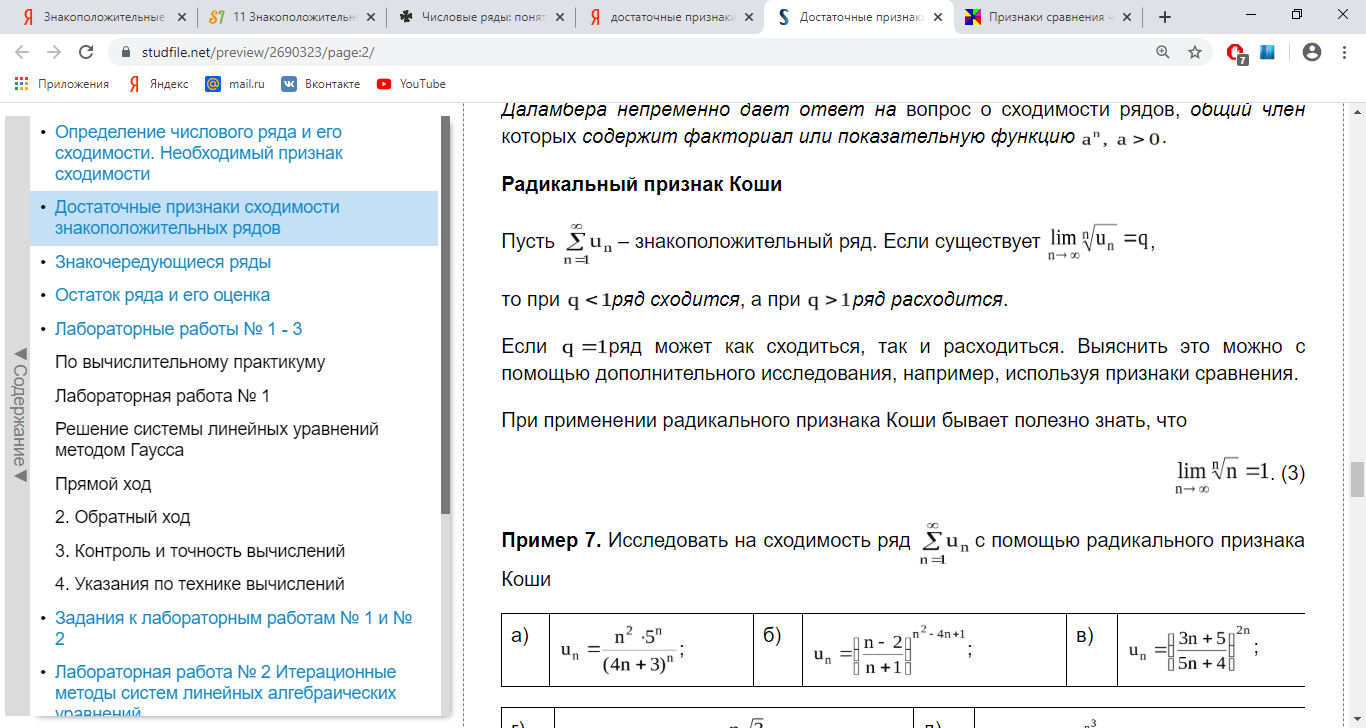Click contents panel scrollbar
The image size is (1366, 728).
point(446,315)
